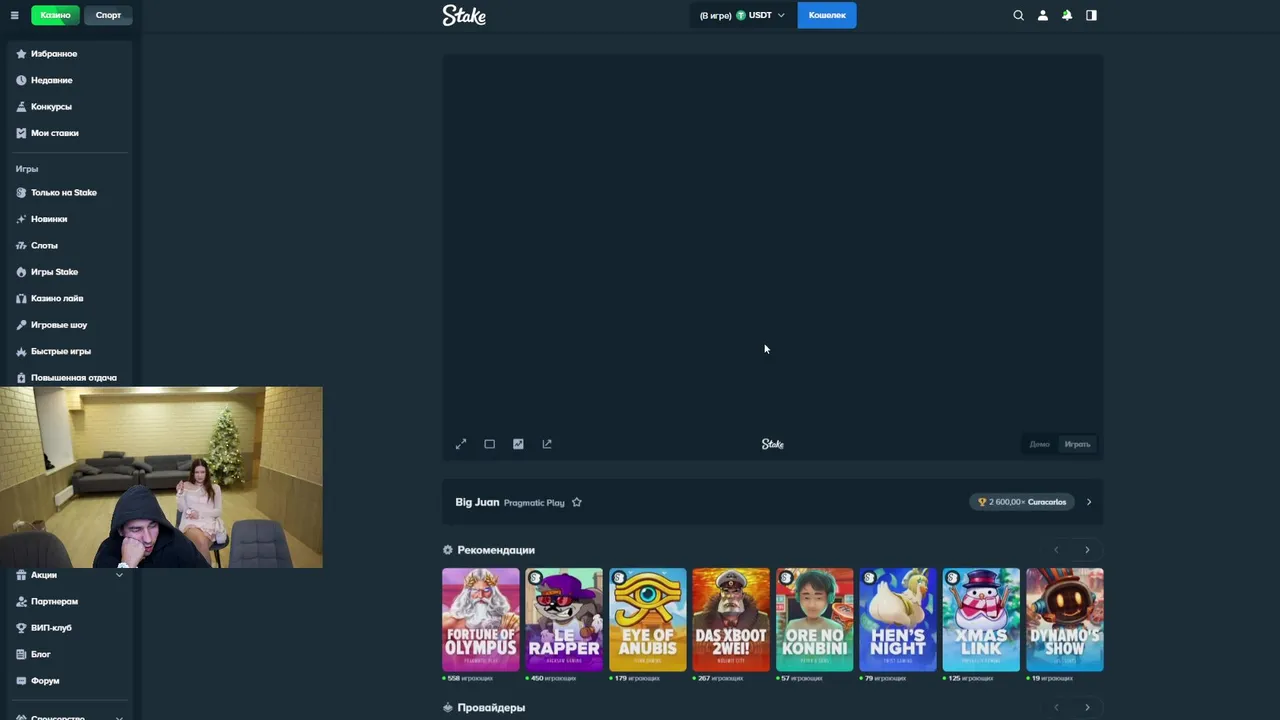Screen dimensions: 1280x720
Task: Toggle the right side panel icon
Action: click(x=1091, y=15)
